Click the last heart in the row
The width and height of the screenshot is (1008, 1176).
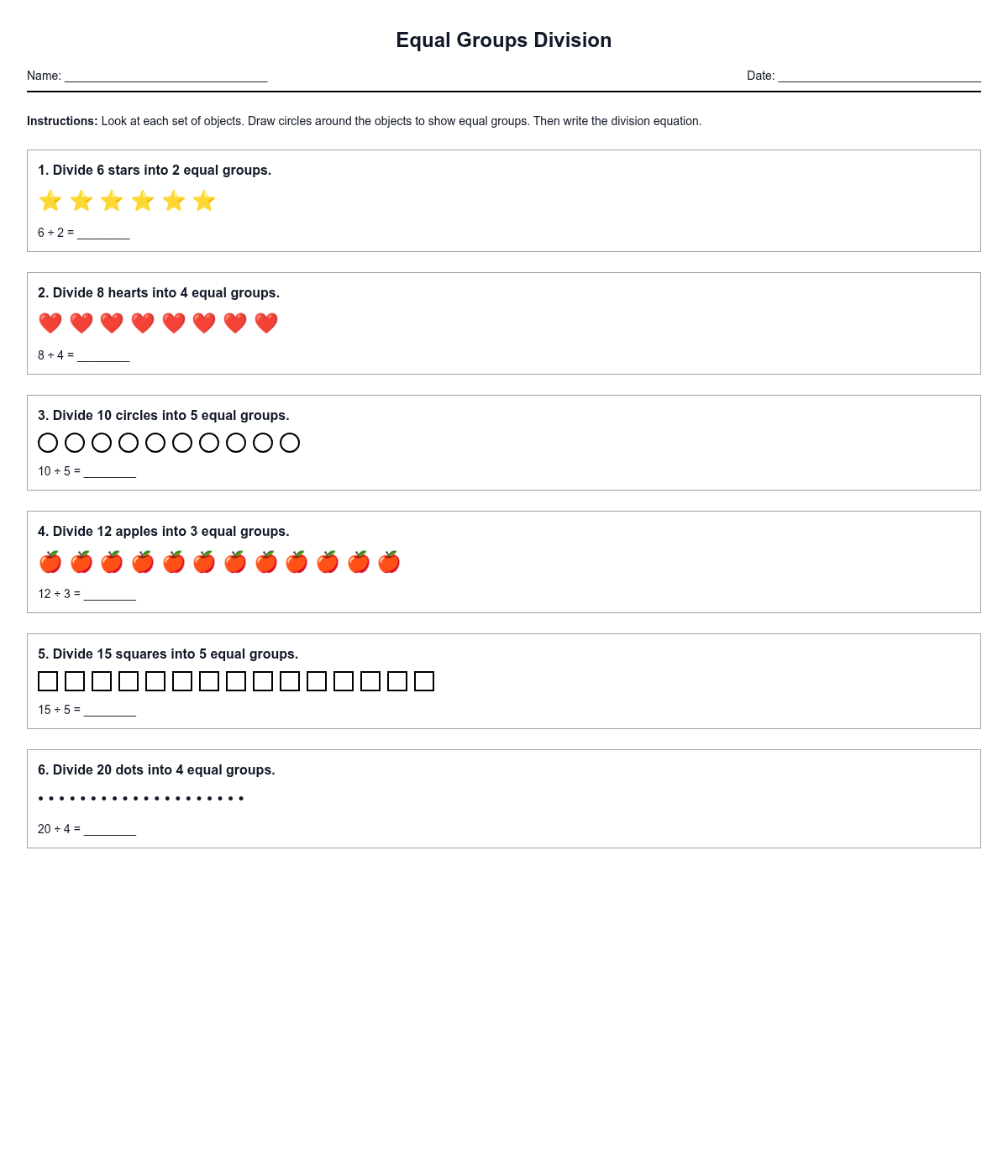(x=266, y=323)
